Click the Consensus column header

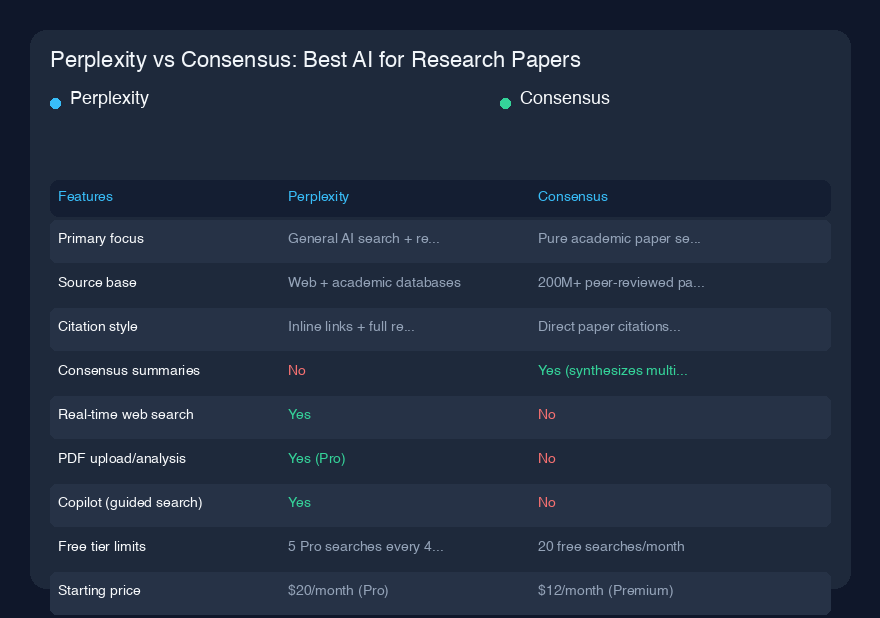click(572, 196)
